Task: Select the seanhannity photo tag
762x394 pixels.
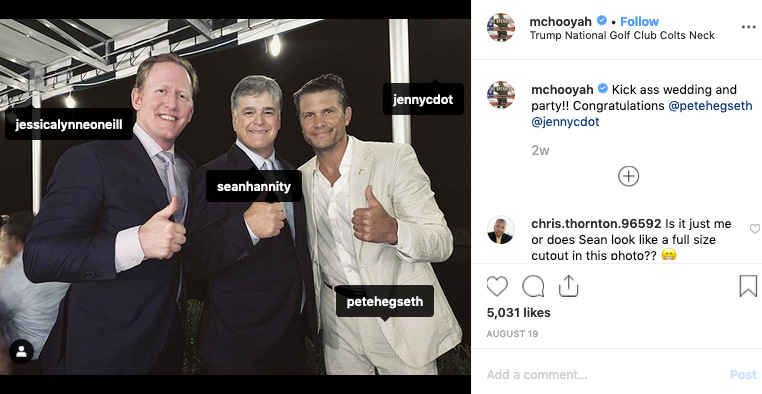Action: [x=254, y=186]
